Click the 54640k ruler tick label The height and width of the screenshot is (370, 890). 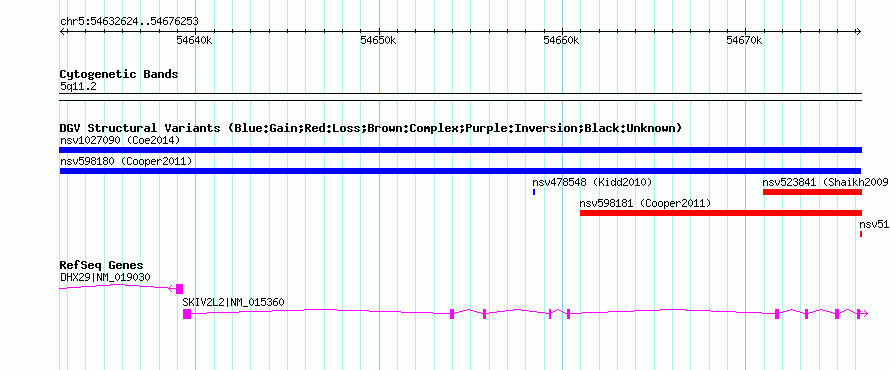195,40
